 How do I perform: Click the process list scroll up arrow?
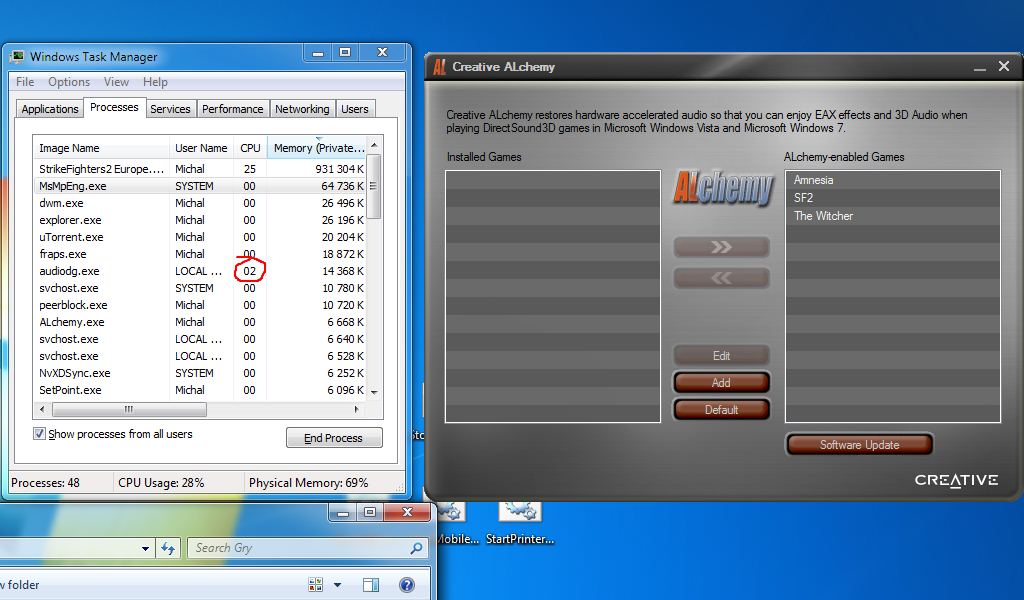click(x=374, y=145)
